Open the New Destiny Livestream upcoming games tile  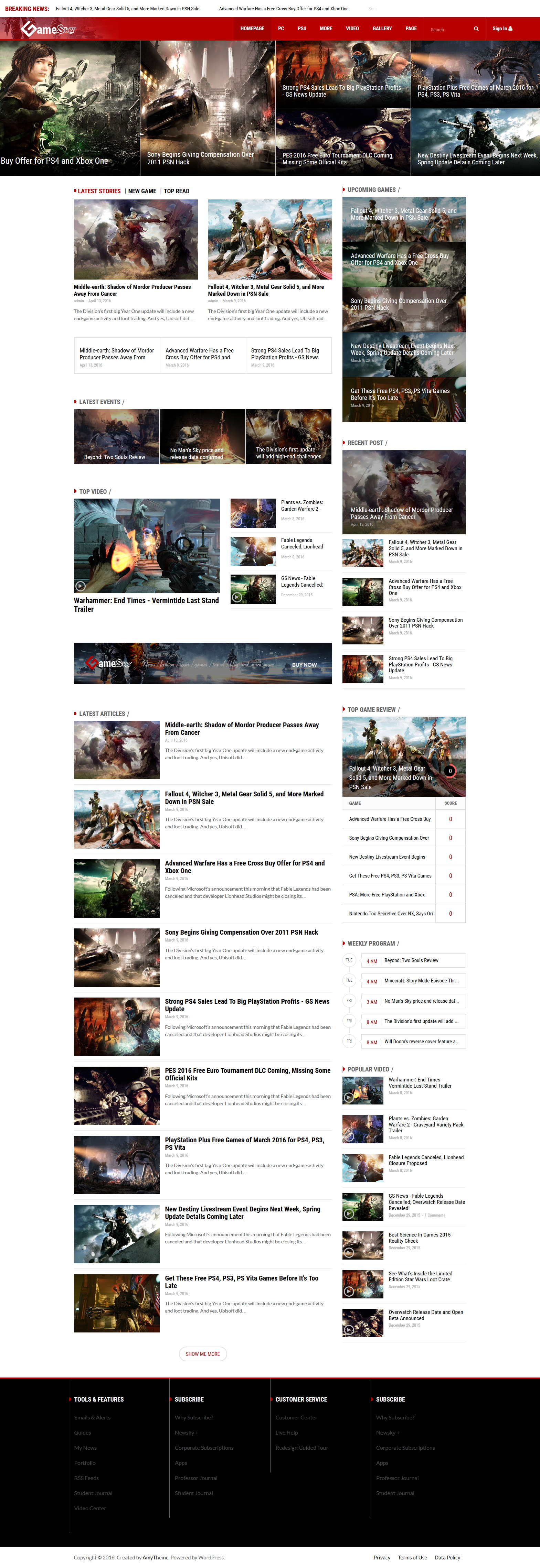point(404,355)
